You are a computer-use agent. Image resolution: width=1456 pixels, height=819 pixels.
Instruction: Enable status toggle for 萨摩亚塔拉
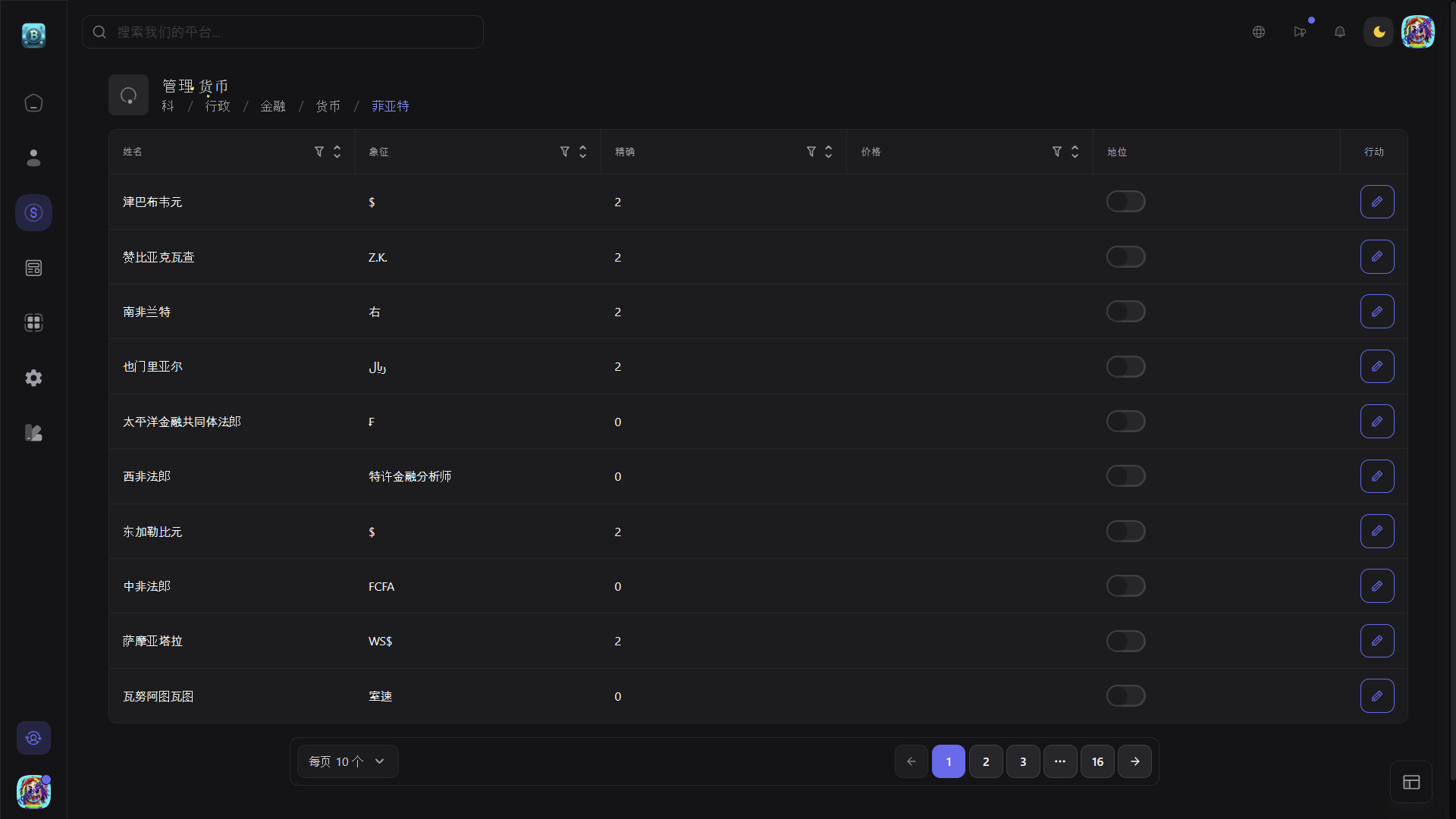1125,641
